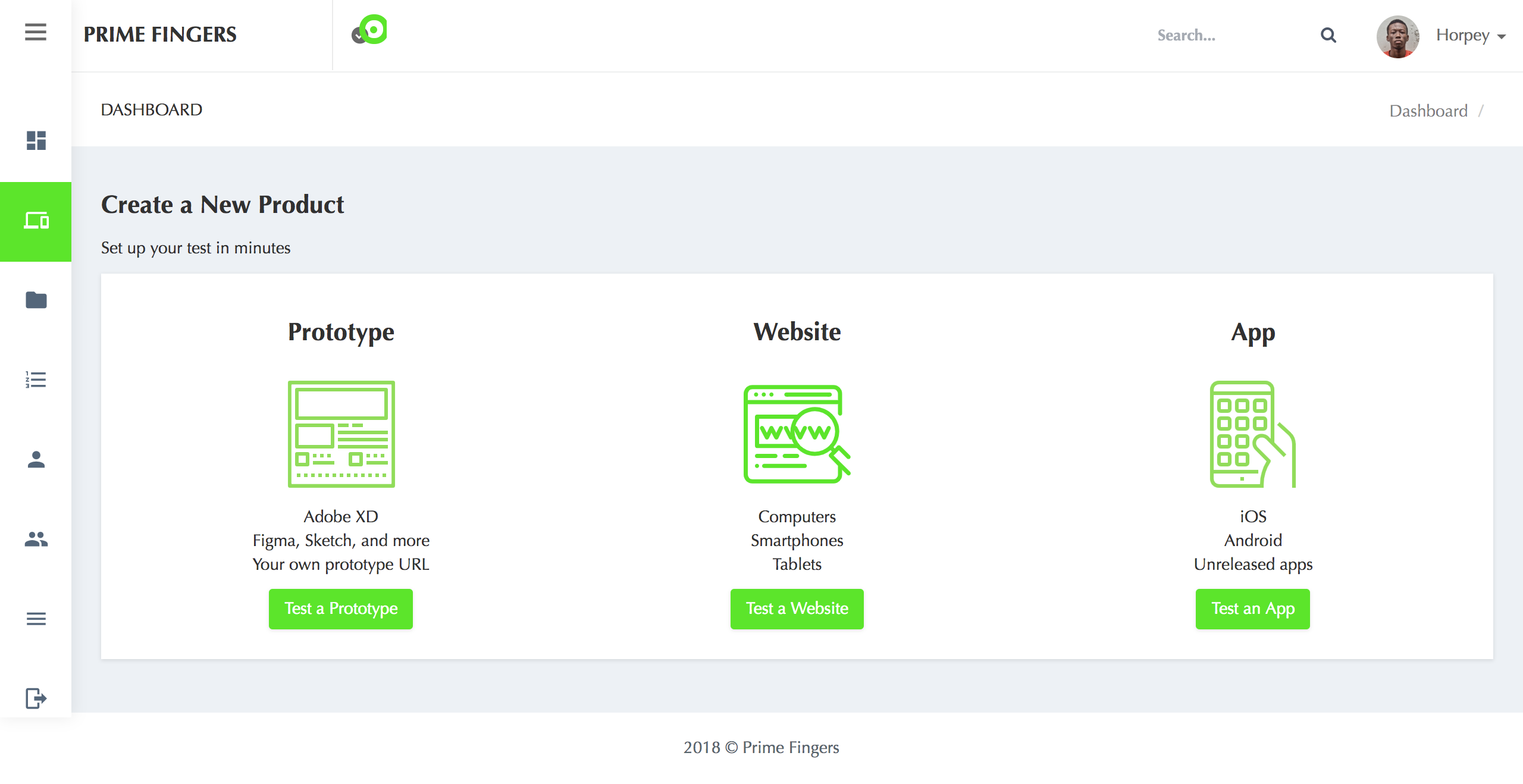Screen dimensions: 1523x784
Task: Click the user avatar photo
Action: point(1397,36)
